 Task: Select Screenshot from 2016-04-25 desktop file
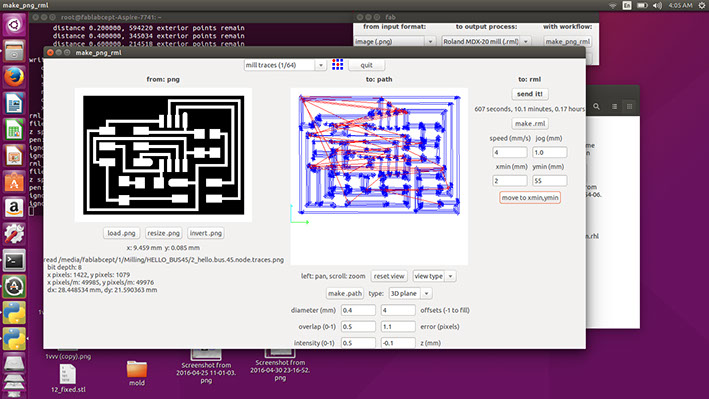(x=206, y=367)
